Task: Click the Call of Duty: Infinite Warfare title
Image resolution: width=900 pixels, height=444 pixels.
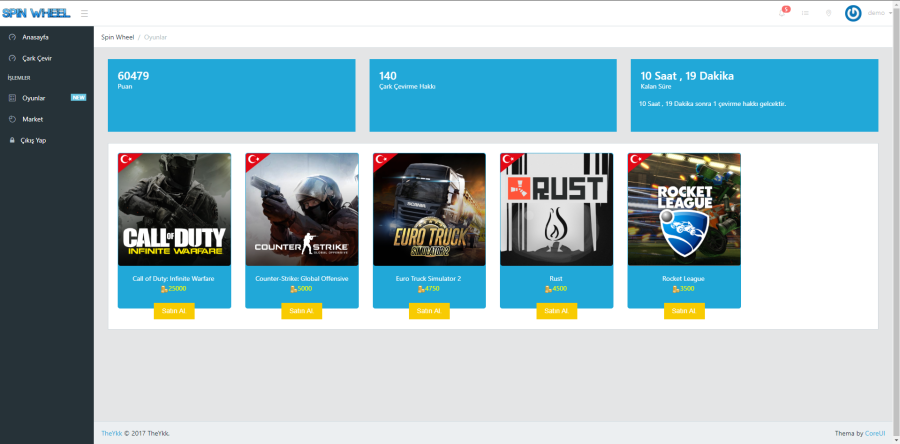Action: (174, 279)
